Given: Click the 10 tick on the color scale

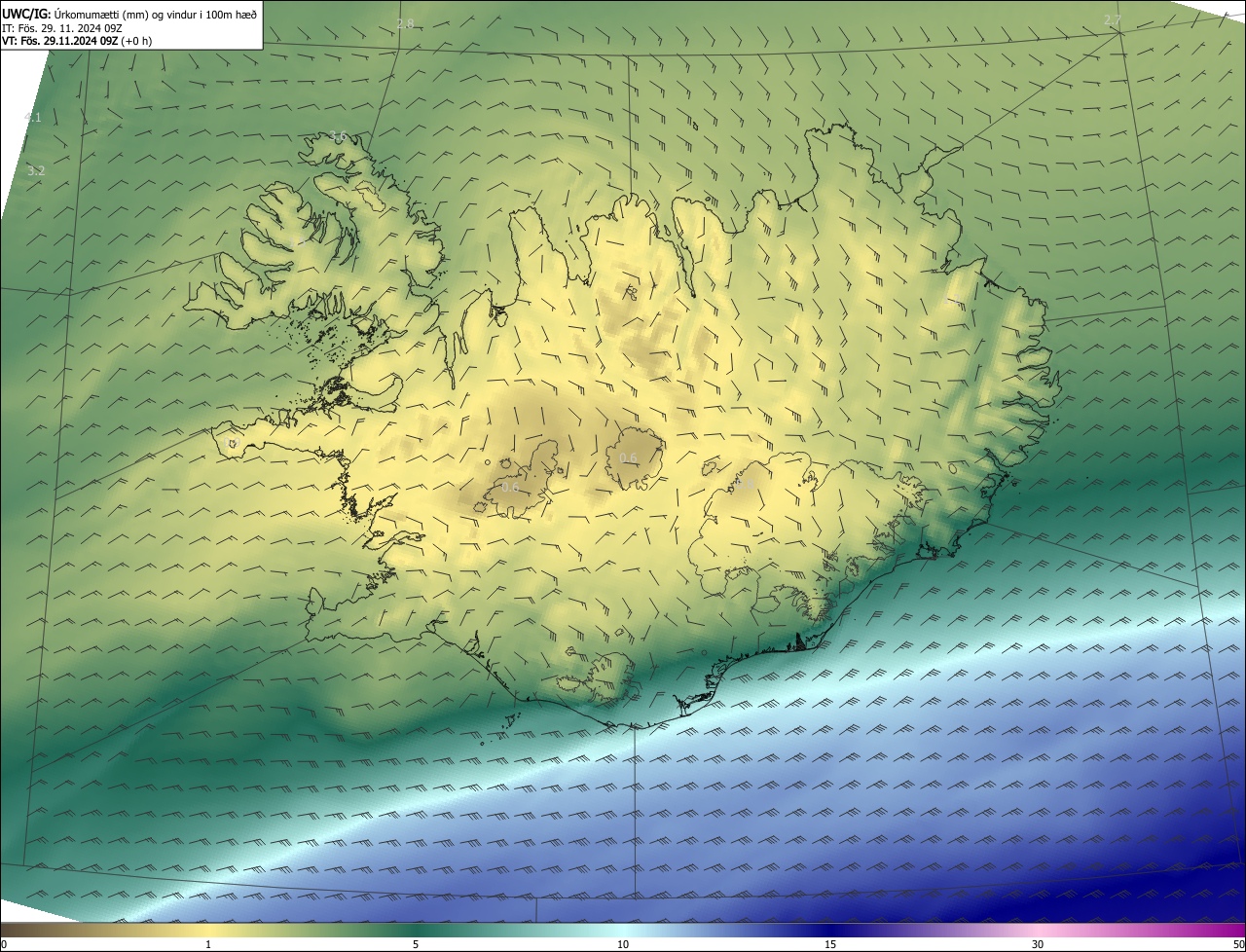Looking at the screenshot, I should [623, 944].
